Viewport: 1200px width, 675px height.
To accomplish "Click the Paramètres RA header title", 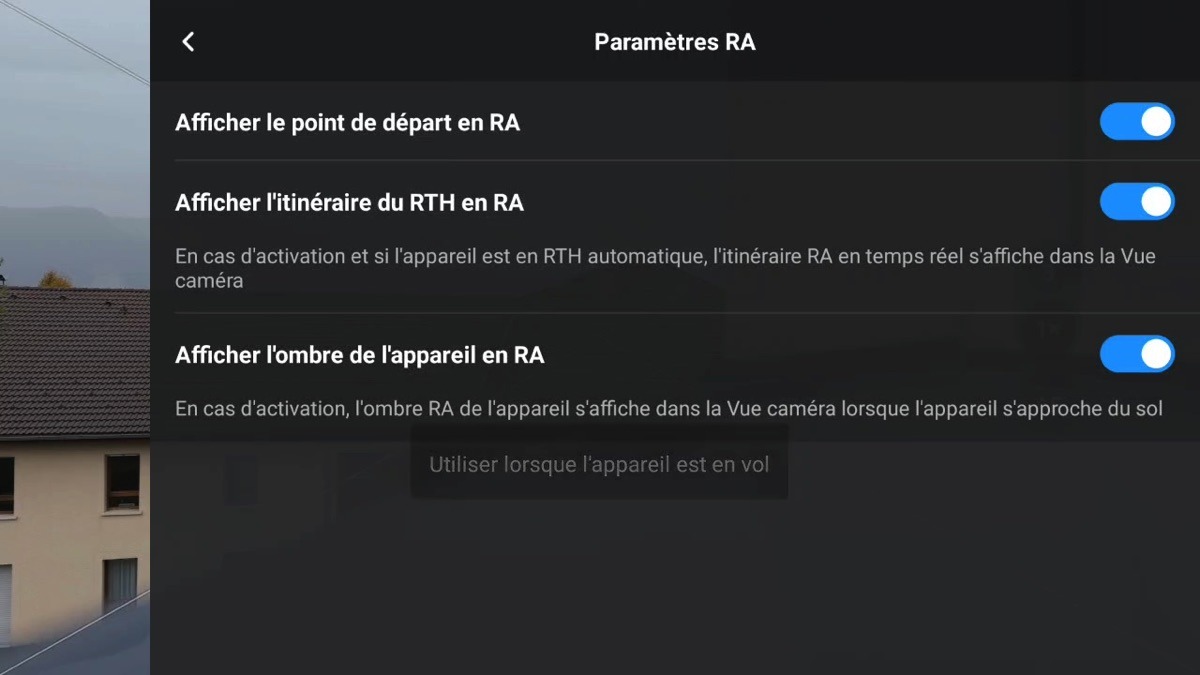I will point(675,42).
